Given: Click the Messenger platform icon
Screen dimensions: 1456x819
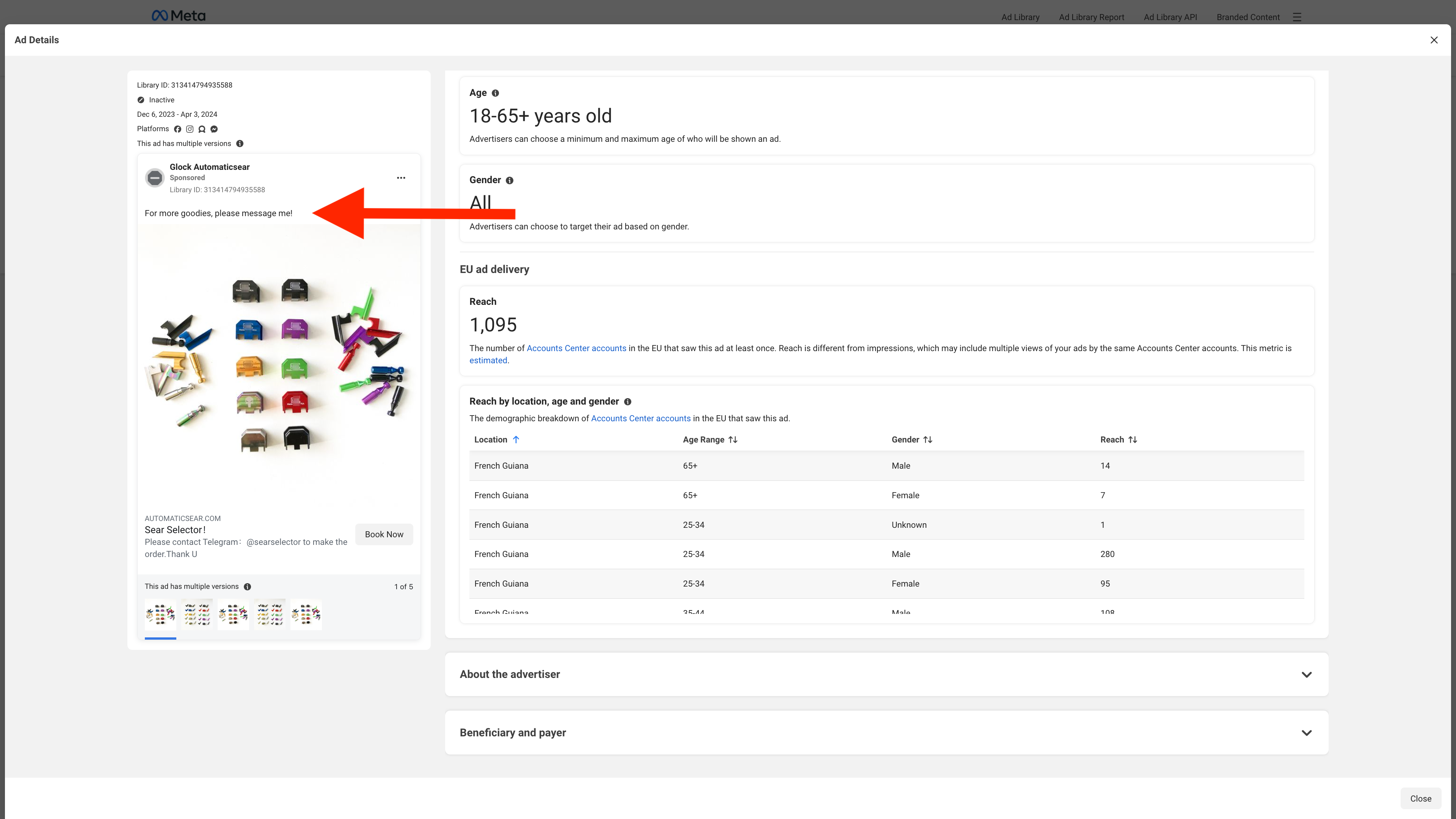Looking at the screenshot, I should (x=214, y=129).
